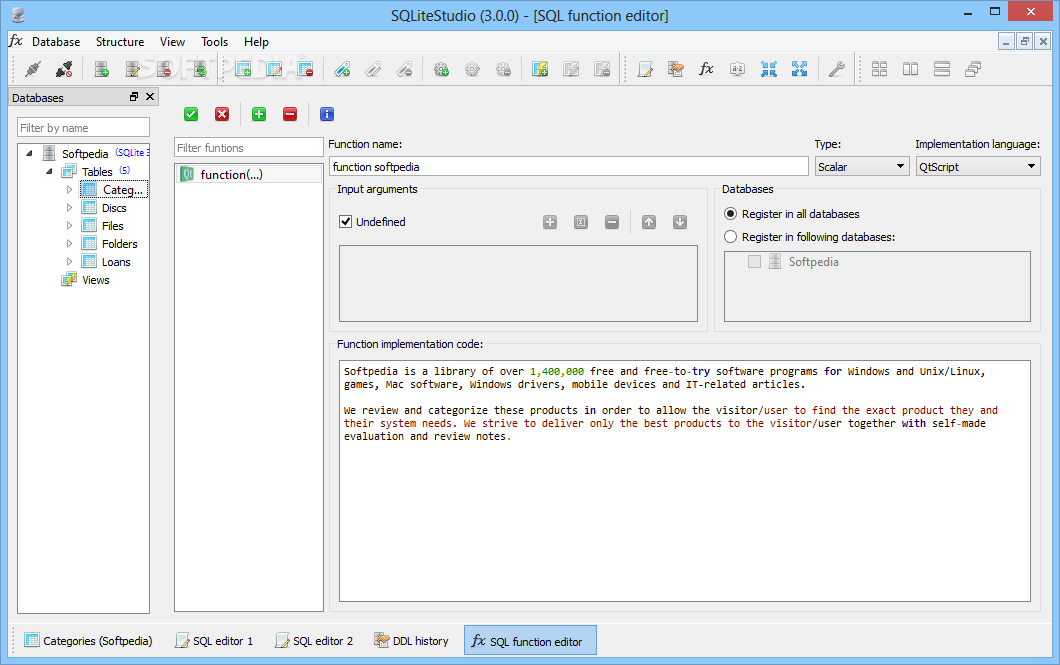The width and height of the screenshot is (1060, 665).
Task: Open the Help menu
Action: point(256,42)
